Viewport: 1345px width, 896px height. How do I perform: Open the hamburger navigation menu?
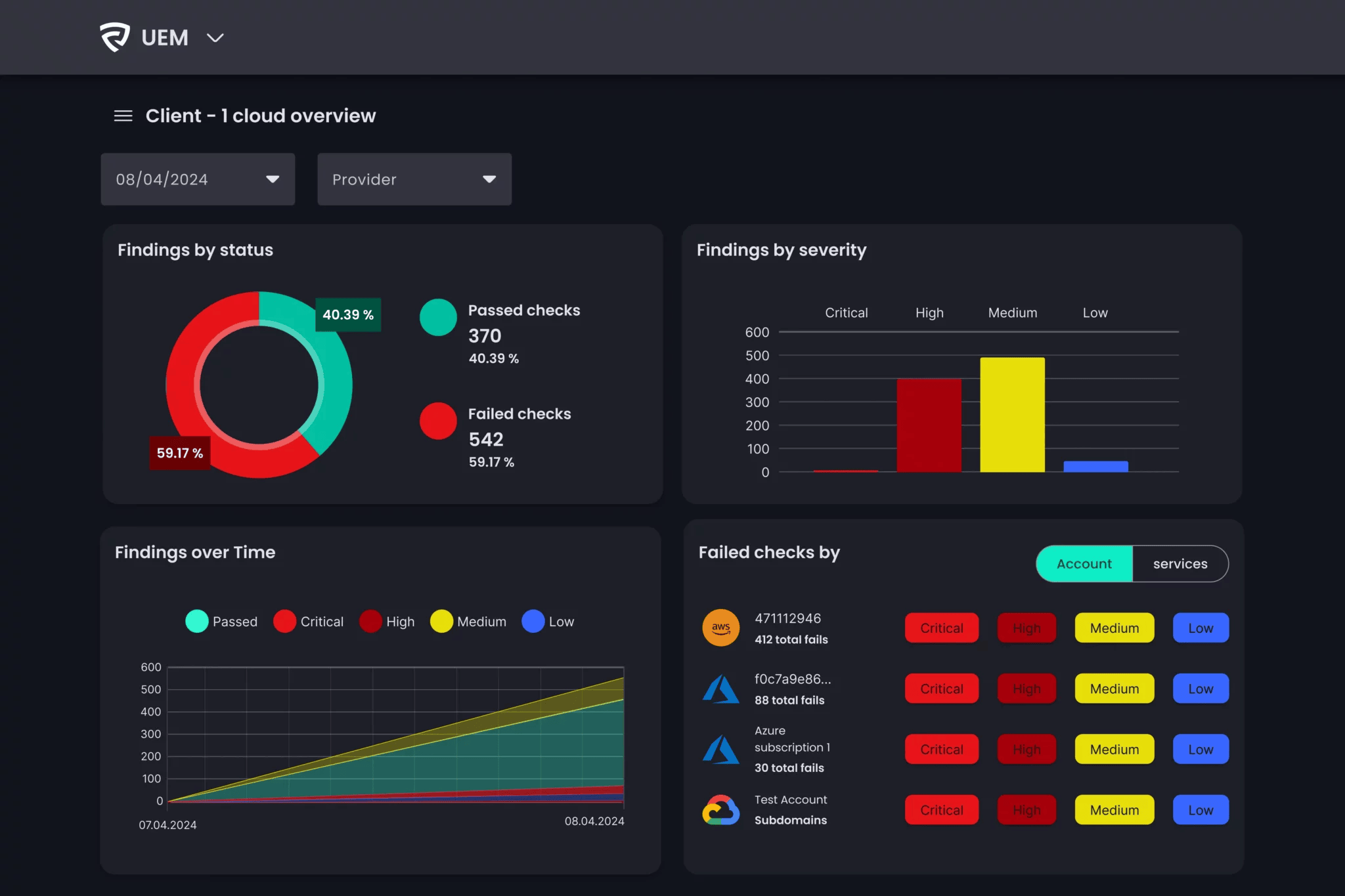[123, 116]
